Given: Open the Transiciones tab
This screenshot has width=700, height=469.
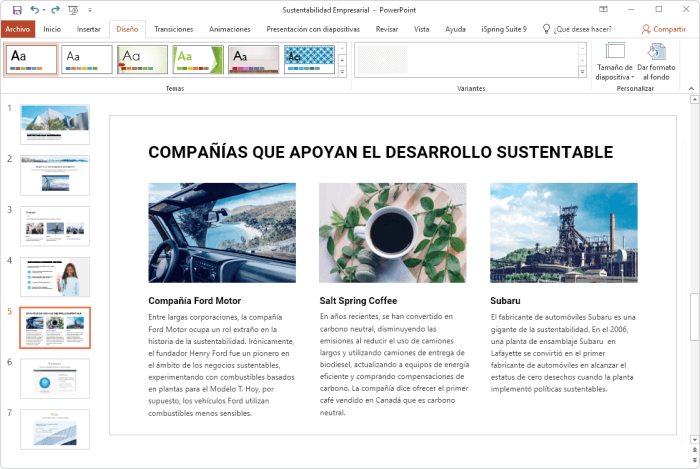Looking at the screenshot, I should tap(174, 29).
